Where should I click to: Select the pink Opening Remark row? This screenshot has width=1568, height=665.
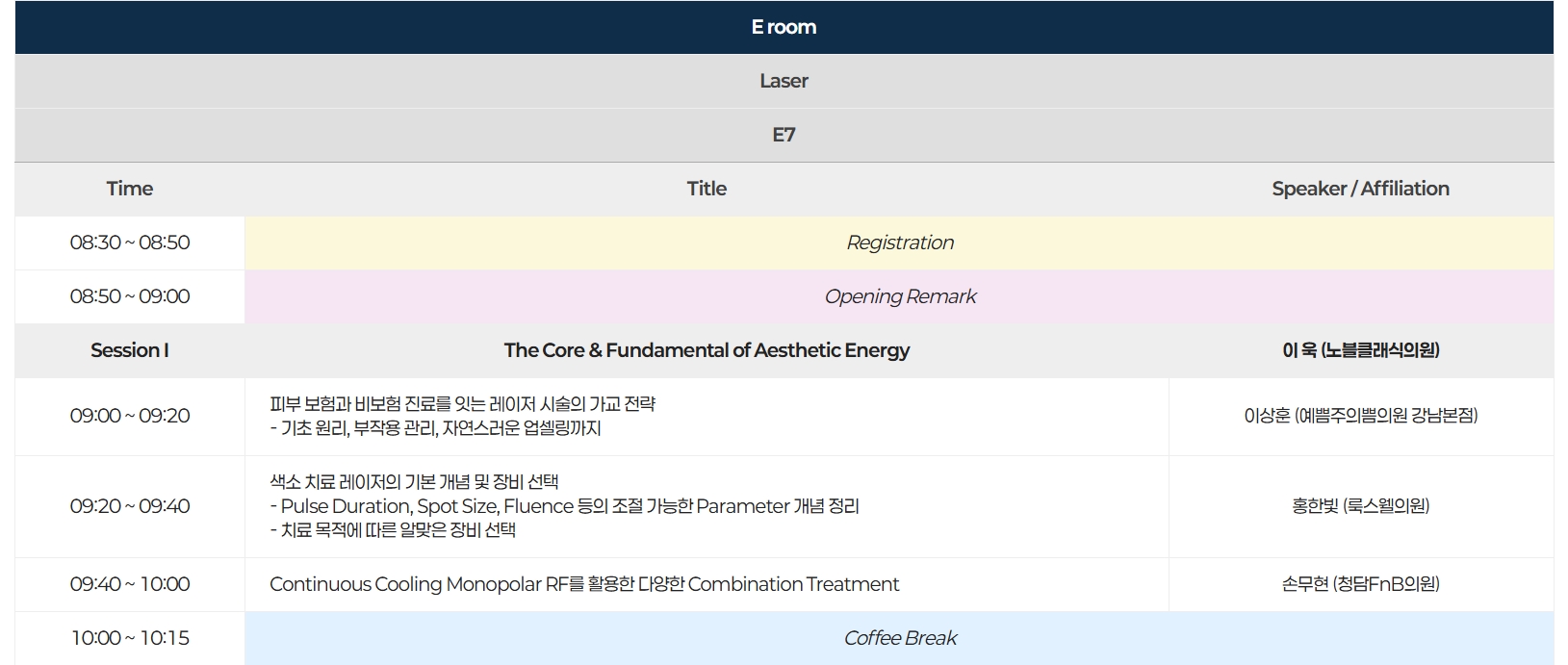pos(899,296)
